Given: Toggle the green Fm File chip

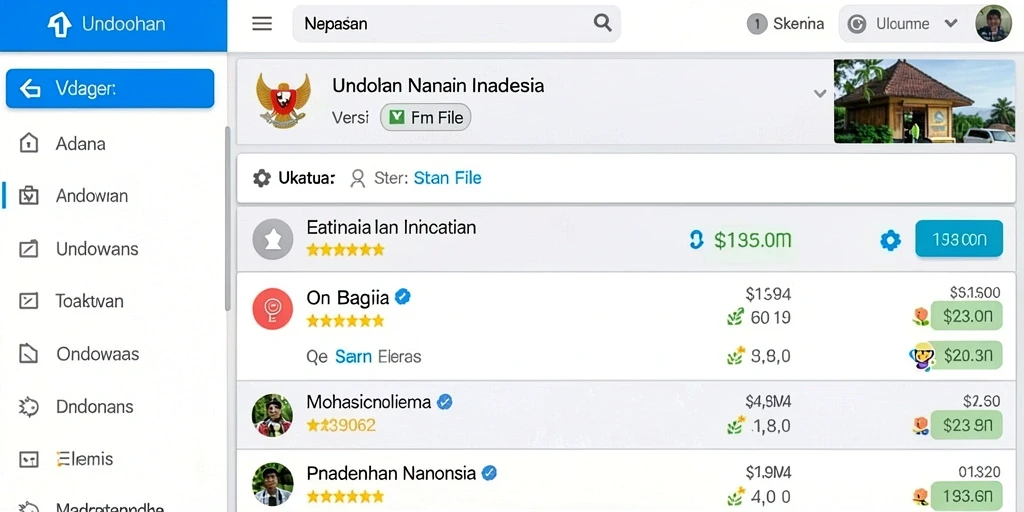Looking at the screenshot, I should click(x=425, y=118).
